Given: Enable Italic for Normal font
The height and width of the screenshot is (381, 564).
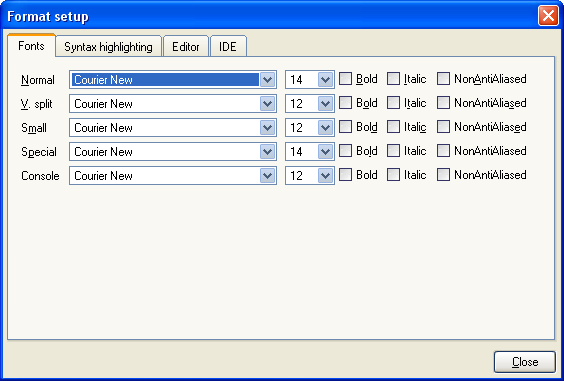Looking at the screenshot, I should [x=393, y=78].
